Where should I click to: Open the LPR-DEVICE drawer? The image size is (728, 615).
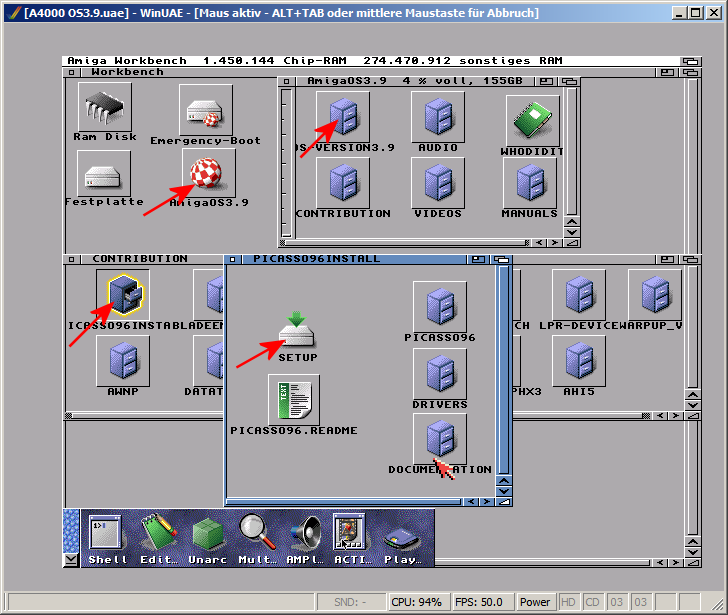click(x=579, y=295)
